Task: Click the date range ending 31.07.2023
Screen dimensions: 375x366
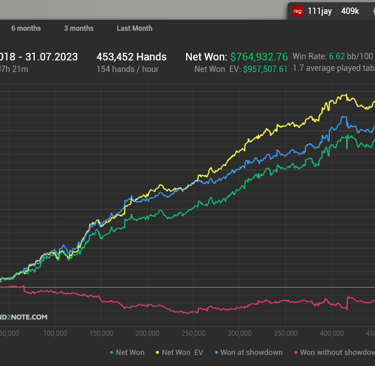Action: coord(39,57)
